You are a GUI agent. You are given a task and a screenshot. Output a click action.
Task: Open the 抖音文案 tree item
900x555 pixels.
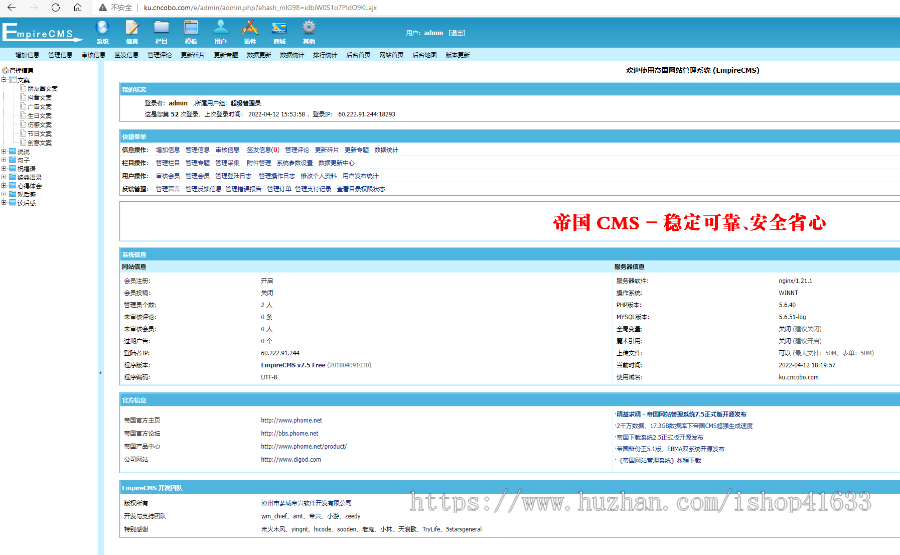[x=40, y=98]
